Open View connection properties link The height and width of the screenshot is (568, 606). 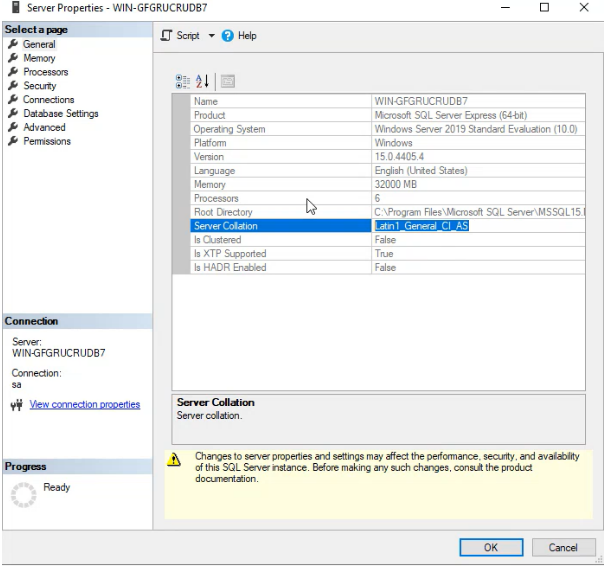(85, 405)
